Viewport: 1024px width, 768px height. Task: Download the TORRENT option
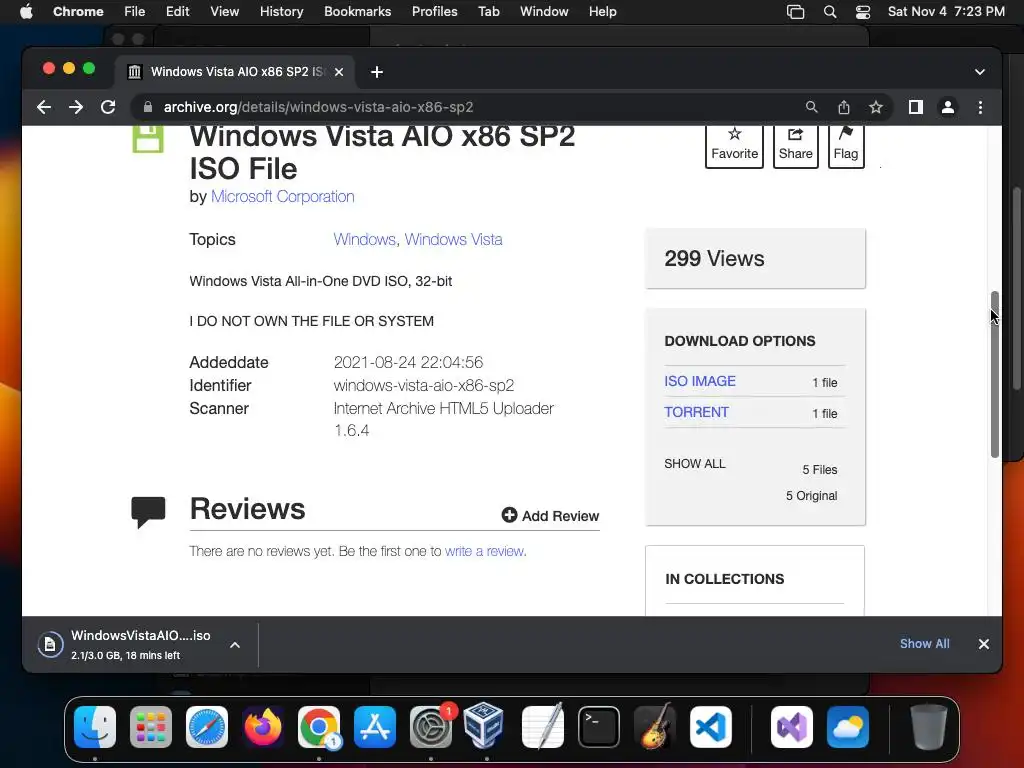click(696, 412)
